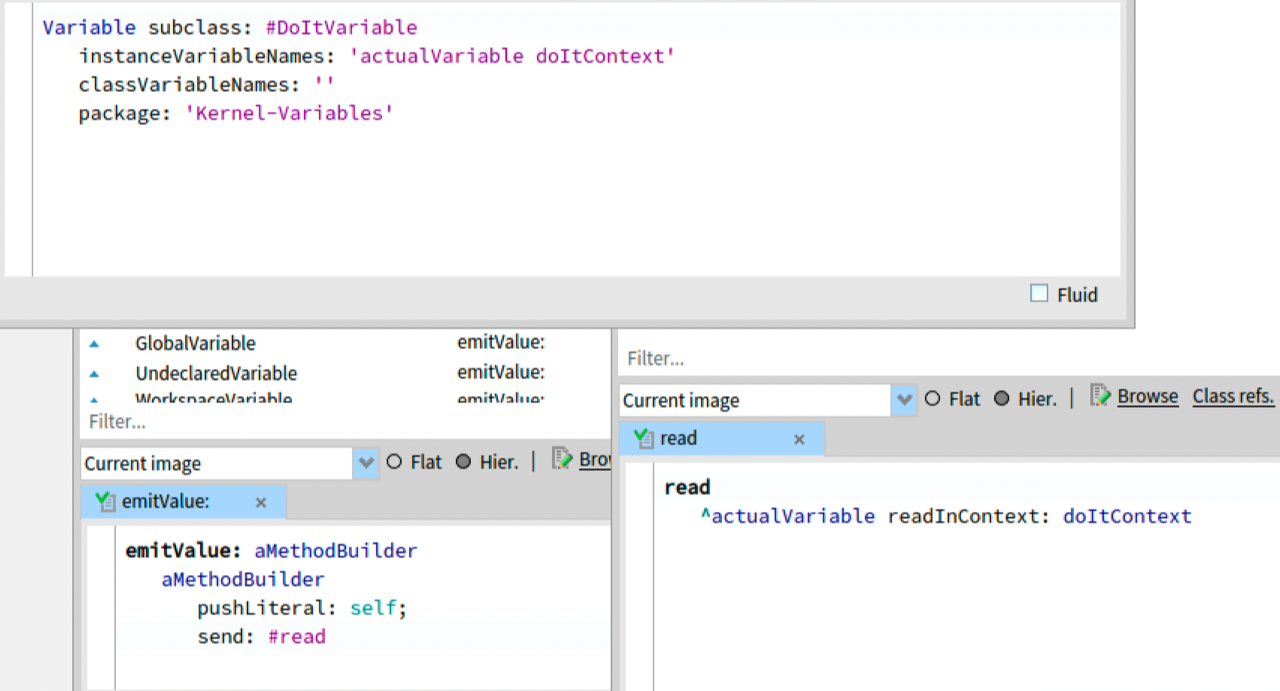
Task: Enable the Fluid checkbox
Action: tap(1039, 294)
